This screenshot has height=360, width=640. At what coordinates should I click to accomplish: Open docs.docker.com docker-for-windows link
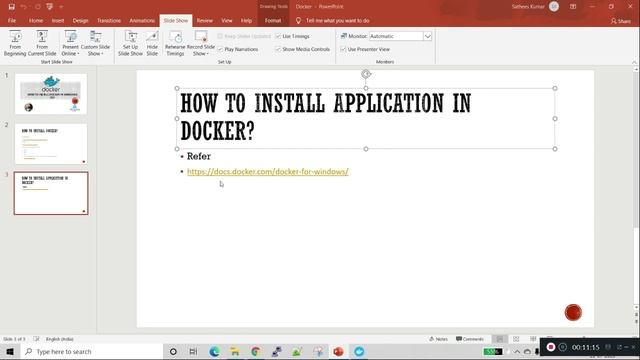pos(268,171)
